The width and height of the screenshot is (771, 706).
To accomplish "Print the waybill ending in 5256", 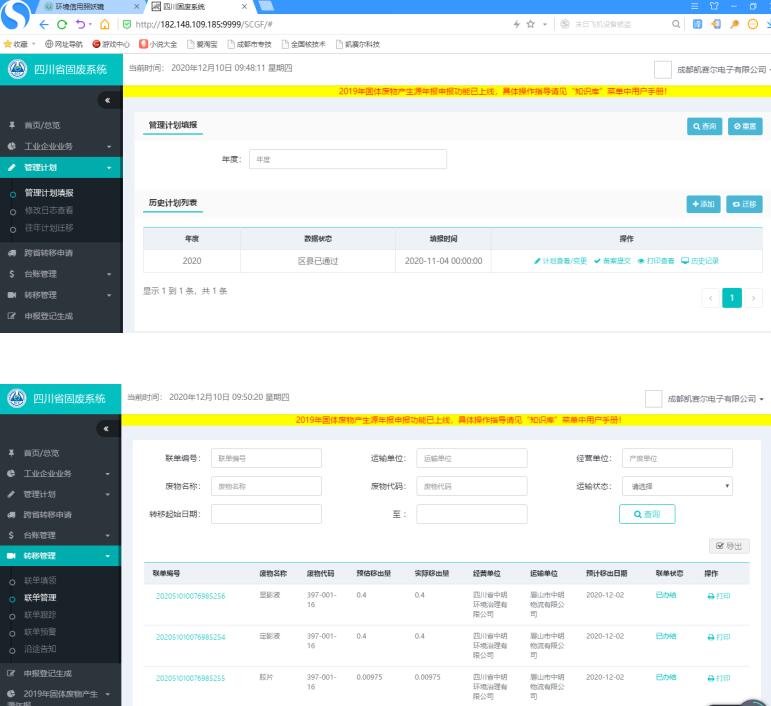I will pyautogui.click(x=718, y=596).
